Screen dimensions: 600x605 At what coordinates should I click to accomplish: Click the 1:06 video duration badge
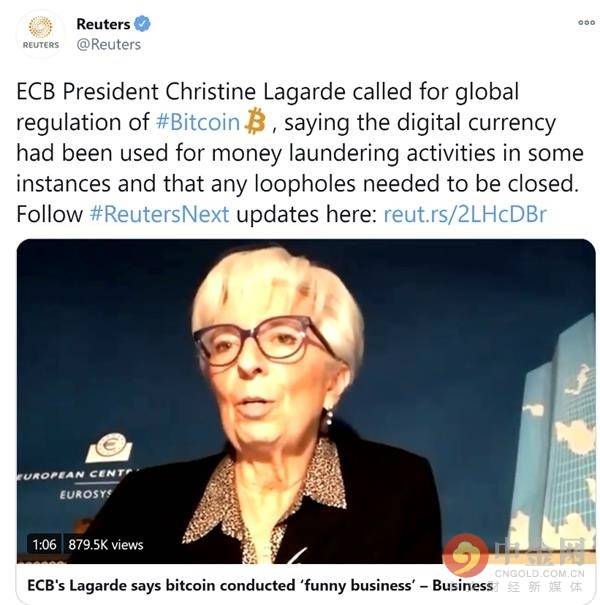point(44,544)
